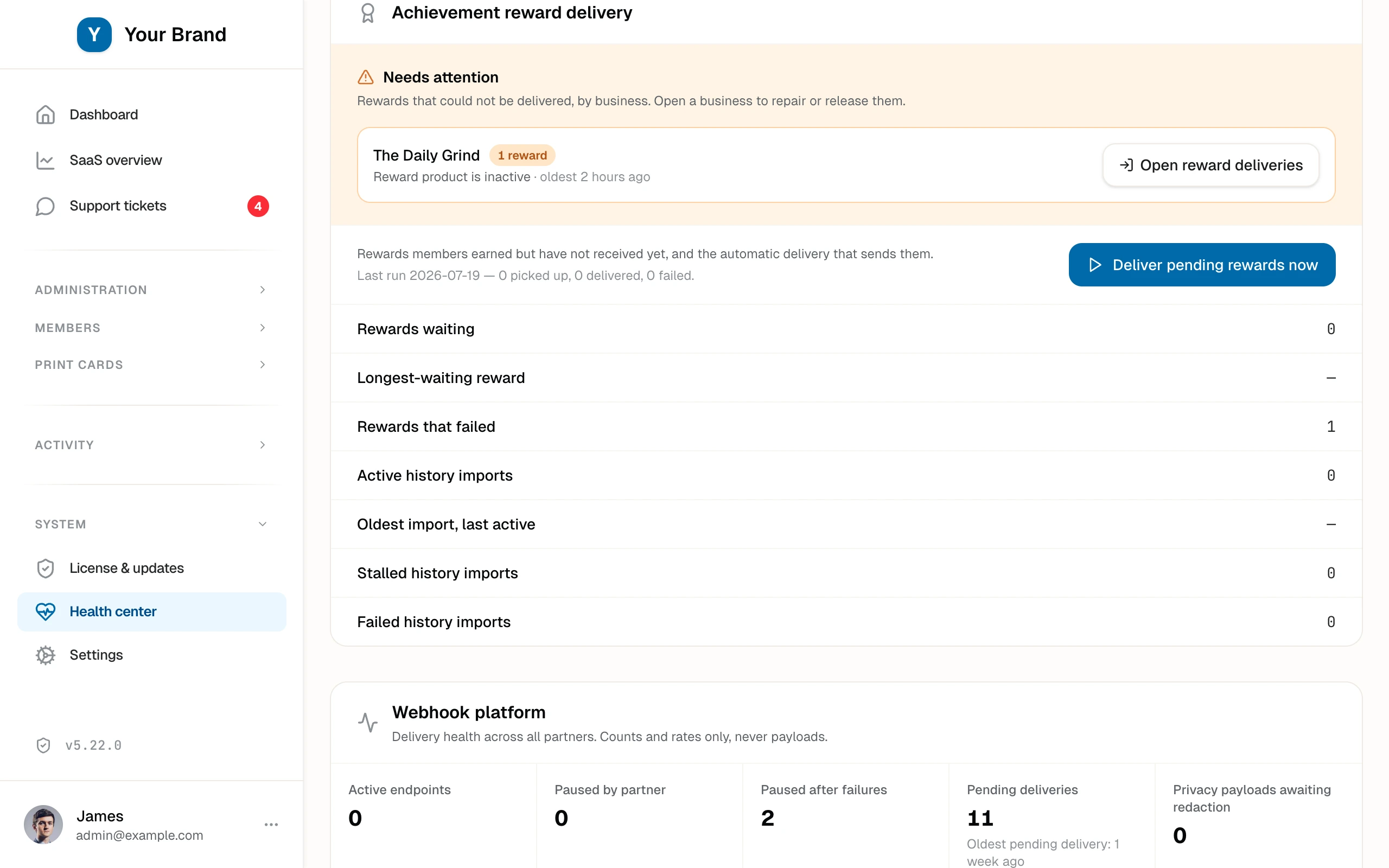The height and width of the screenshot is (868, 1389).
Task: Click Achievement reward delivery heading
Action: pos(512,12)
